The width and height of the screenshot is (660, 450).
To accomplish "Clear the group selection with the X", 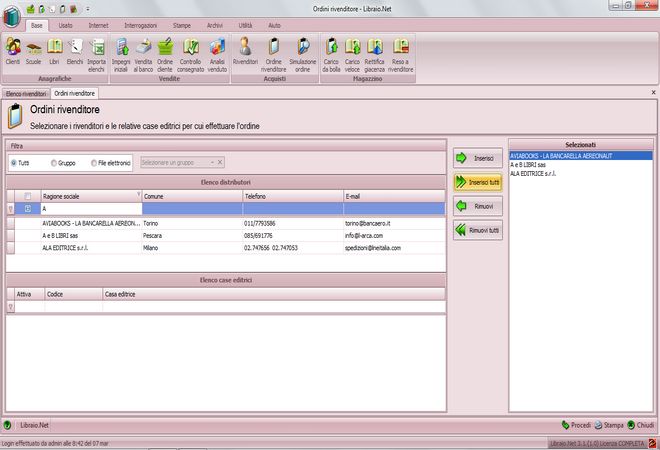I will click(220, 162).
